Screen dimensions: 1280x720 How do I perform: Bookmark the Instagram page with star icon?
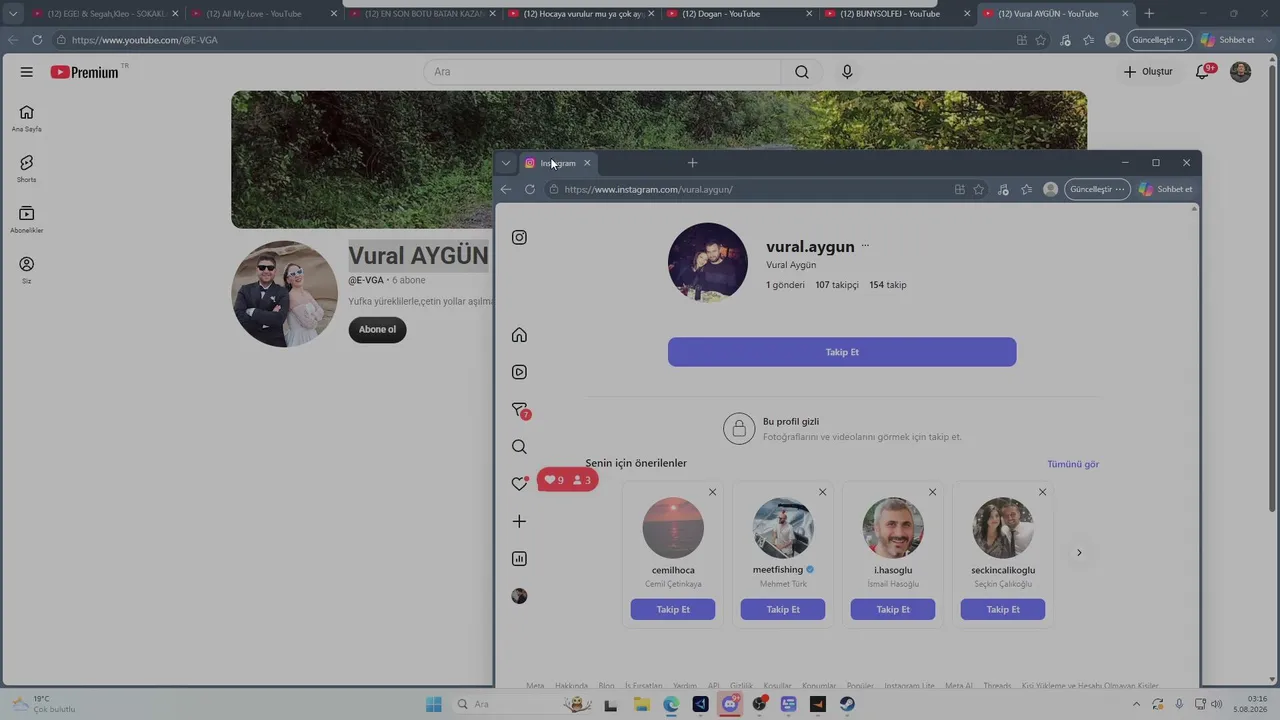tap(979, 189)
